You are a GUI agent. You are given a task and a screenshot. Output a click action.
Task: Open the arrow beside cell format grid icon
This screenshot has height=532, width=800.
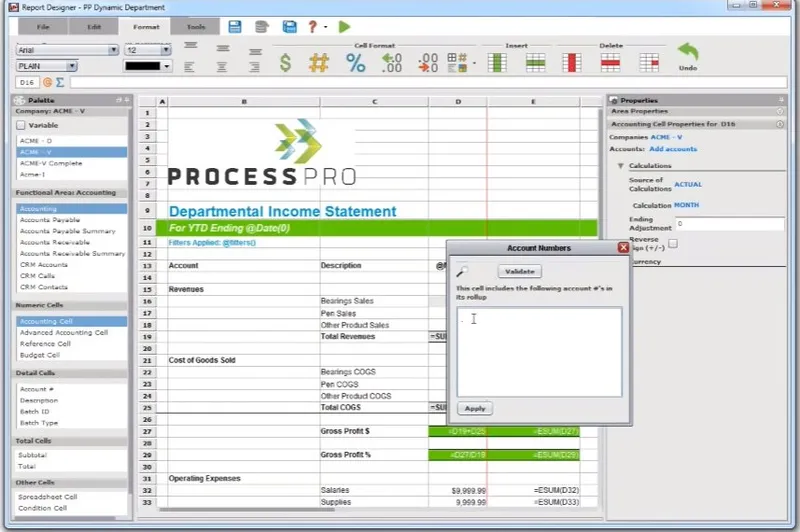click(x=474, y=63)
